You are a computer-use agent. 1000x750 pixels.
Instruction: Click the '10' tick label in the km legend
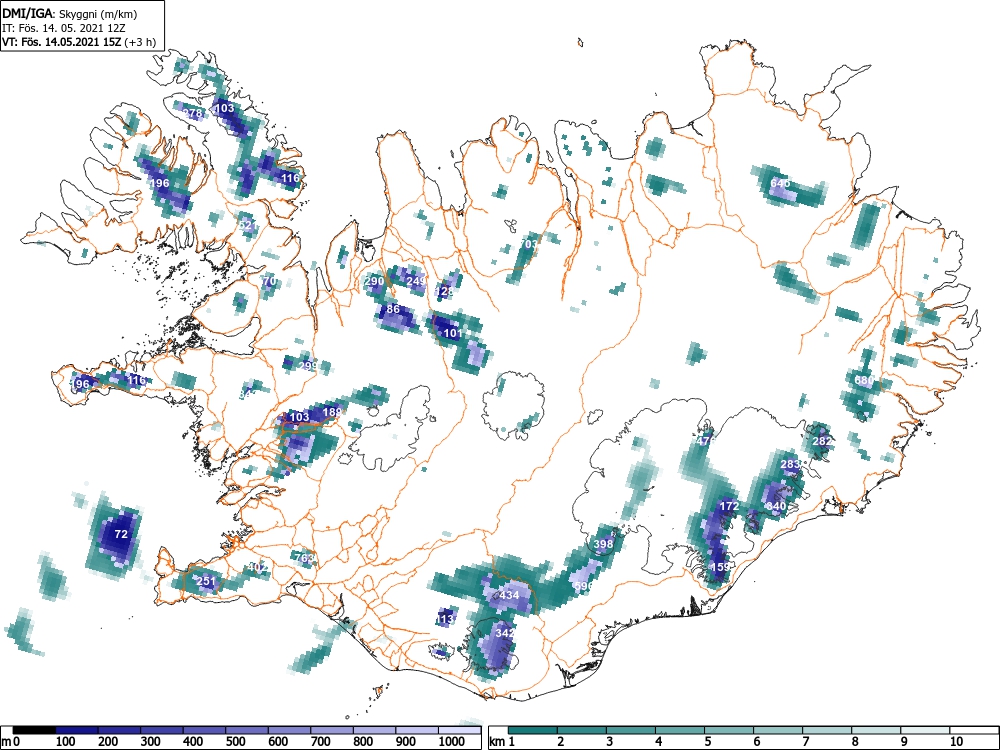point(955,742)
